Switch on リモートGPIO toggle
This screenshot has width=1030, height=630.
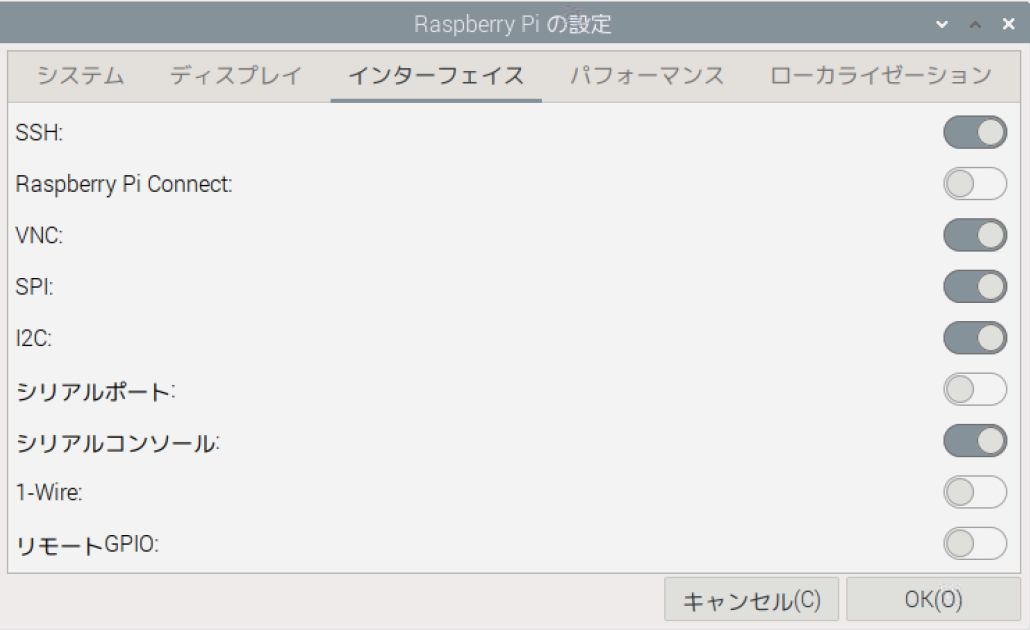coord(974,543)
